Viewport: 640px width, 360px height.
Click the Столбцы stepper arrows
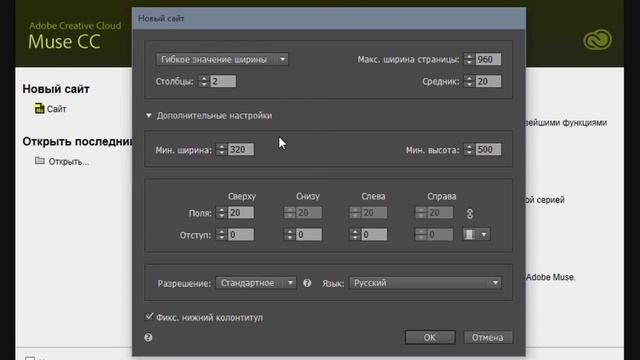(204, 81)
